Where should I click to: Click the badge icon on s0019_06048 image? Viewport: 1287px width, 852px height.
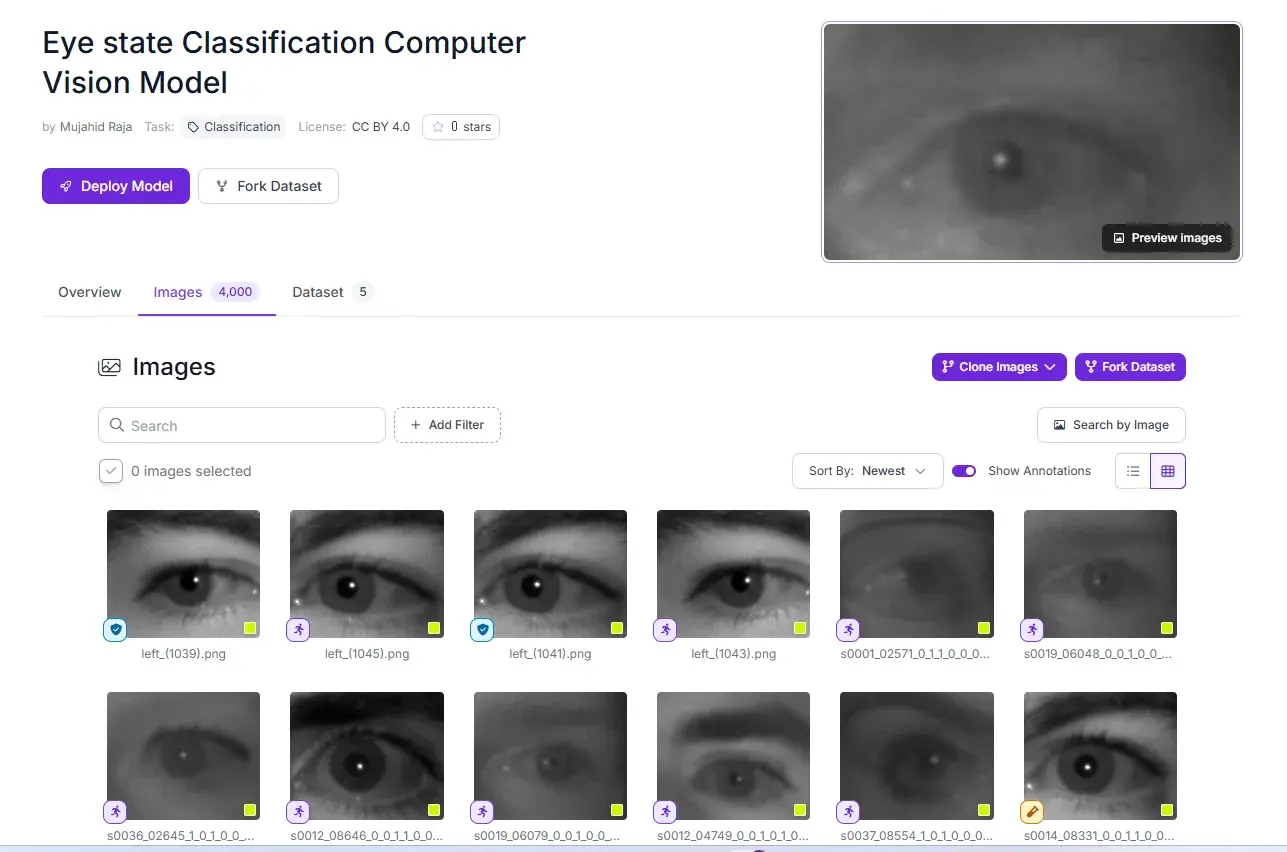1032,629
